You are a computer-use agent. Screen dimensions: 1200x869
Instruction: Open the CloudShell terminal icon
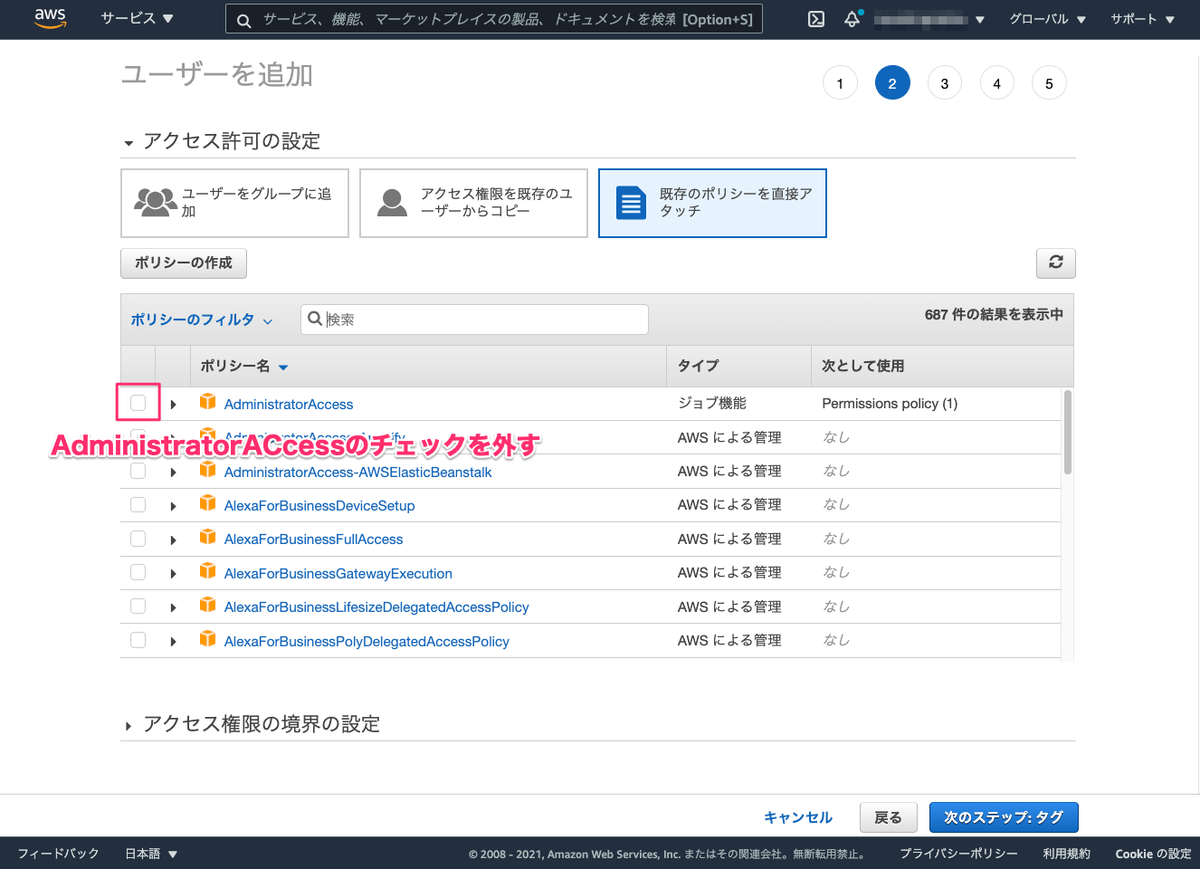click(x=816, y=19)
